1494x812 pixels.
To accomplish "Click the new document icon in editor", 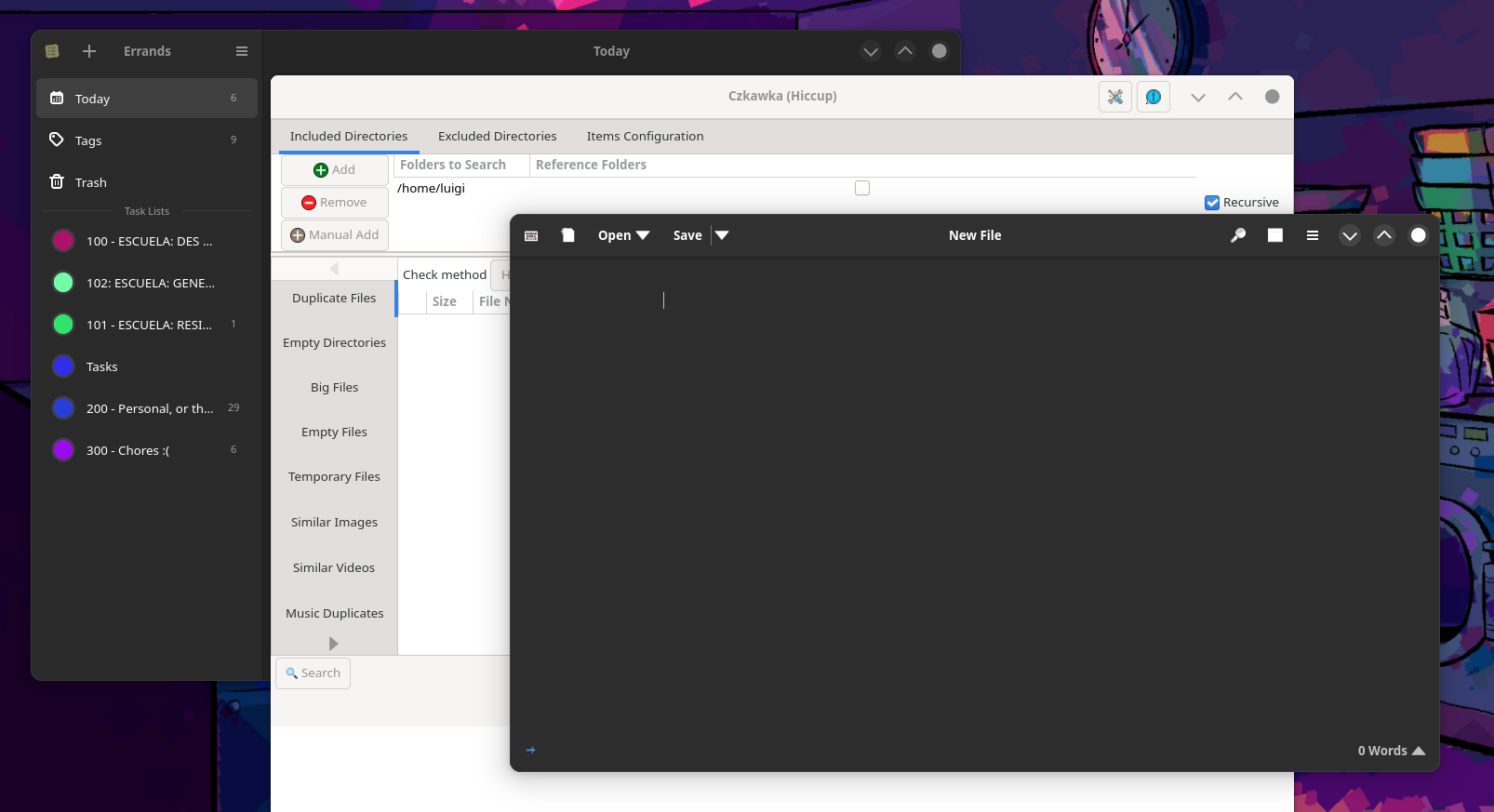I will coord(567,235).
